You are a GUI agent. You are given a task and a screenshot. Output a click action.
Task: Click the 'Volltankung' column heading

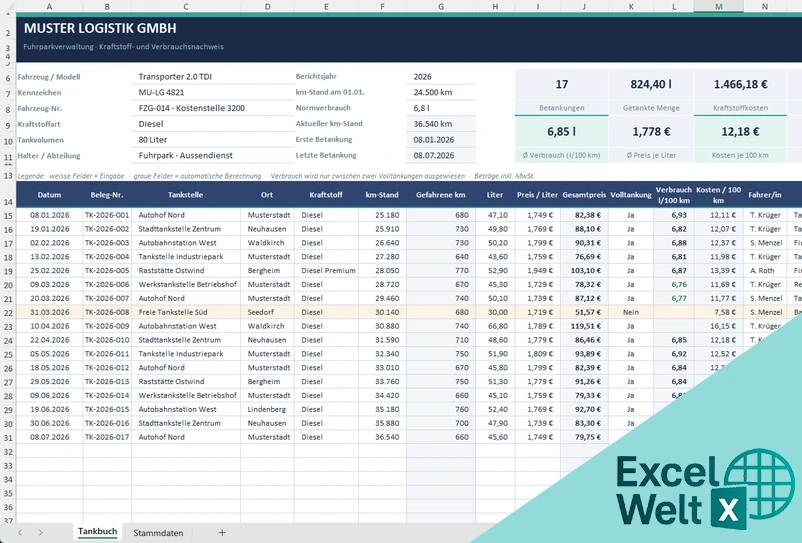[x=631, y=195]
